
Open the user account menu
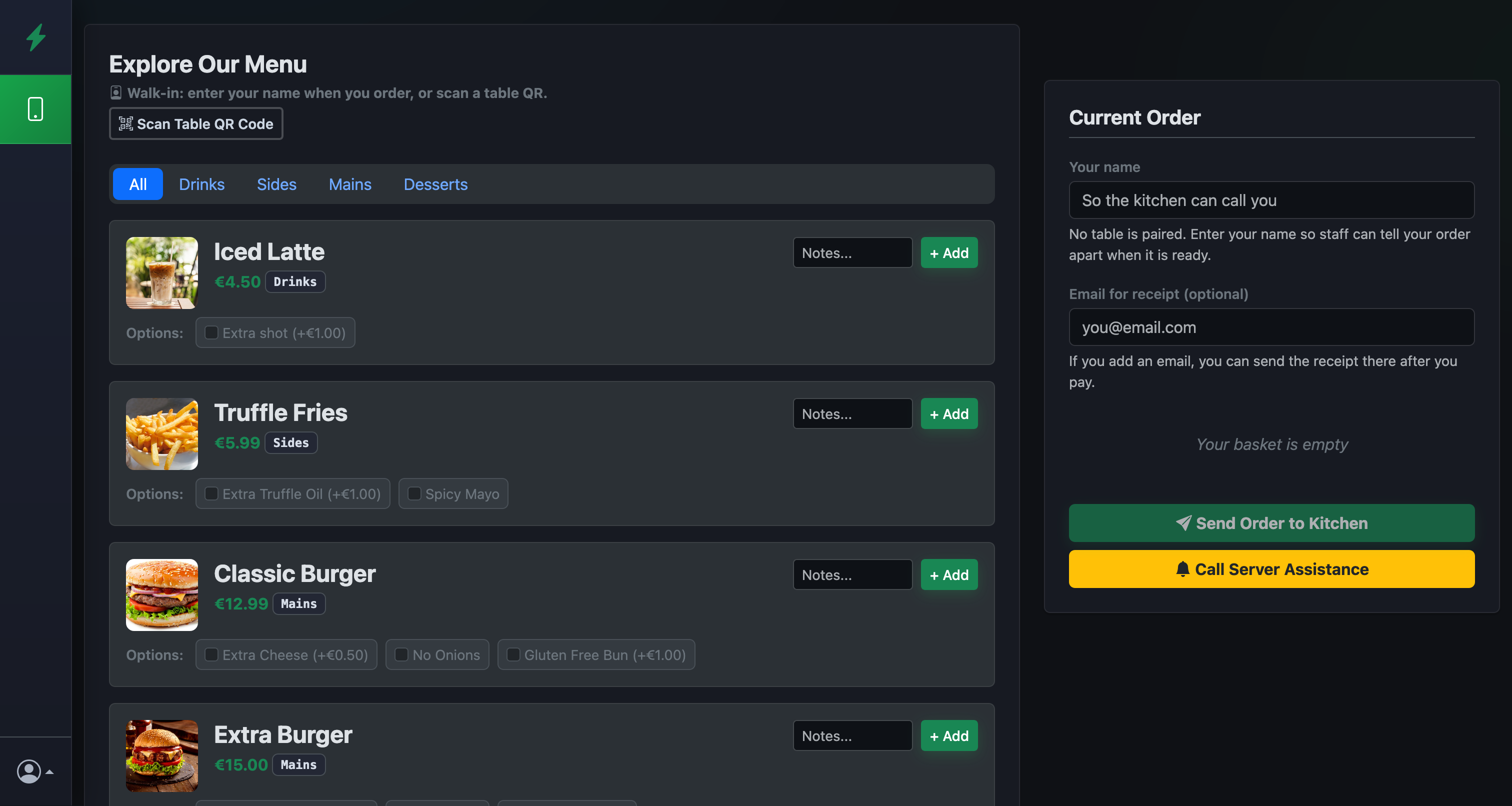pyautogui.click(x=34, y=771)
